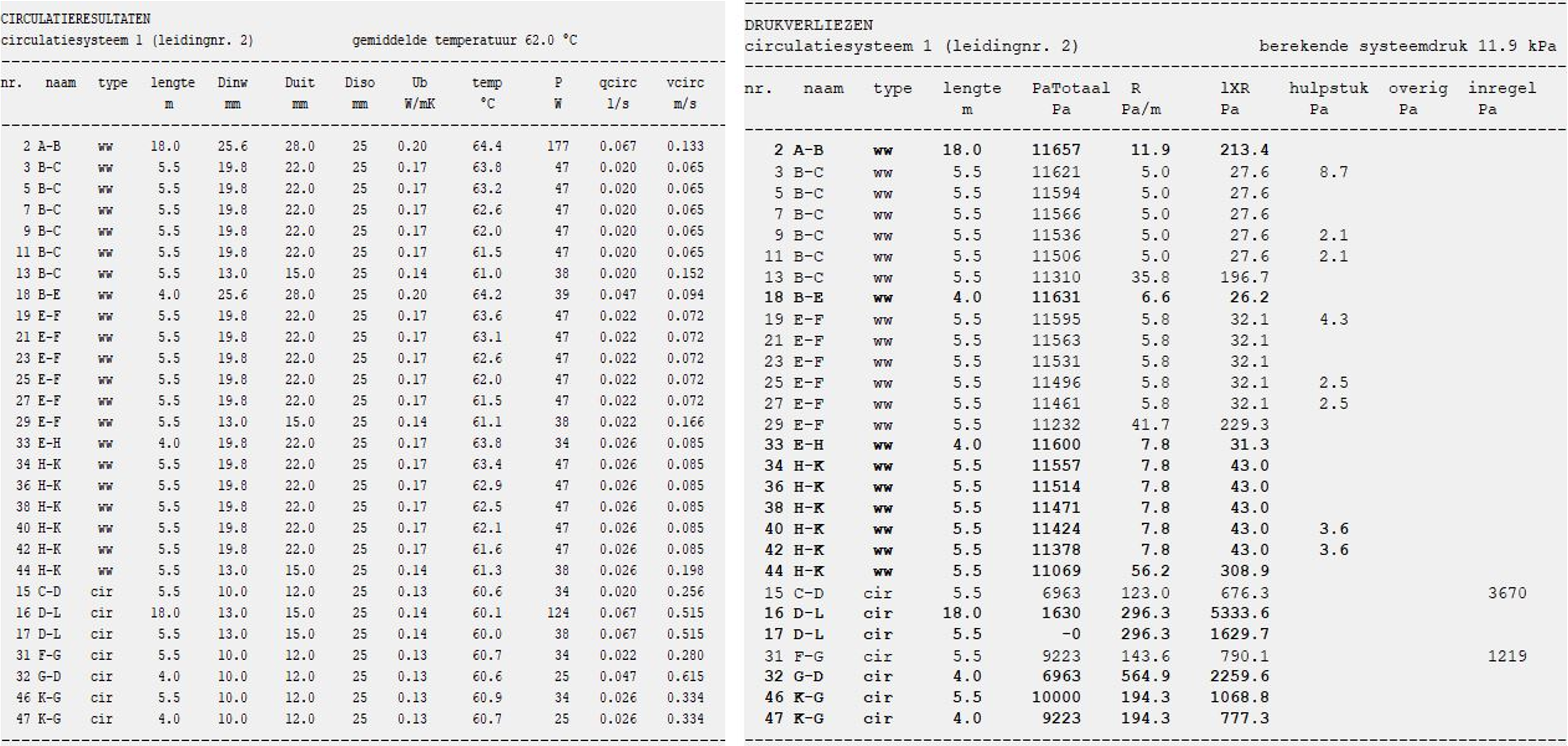
Task: Click P value 124 in row 16 D-L
Action: click(x=557, y=613)
